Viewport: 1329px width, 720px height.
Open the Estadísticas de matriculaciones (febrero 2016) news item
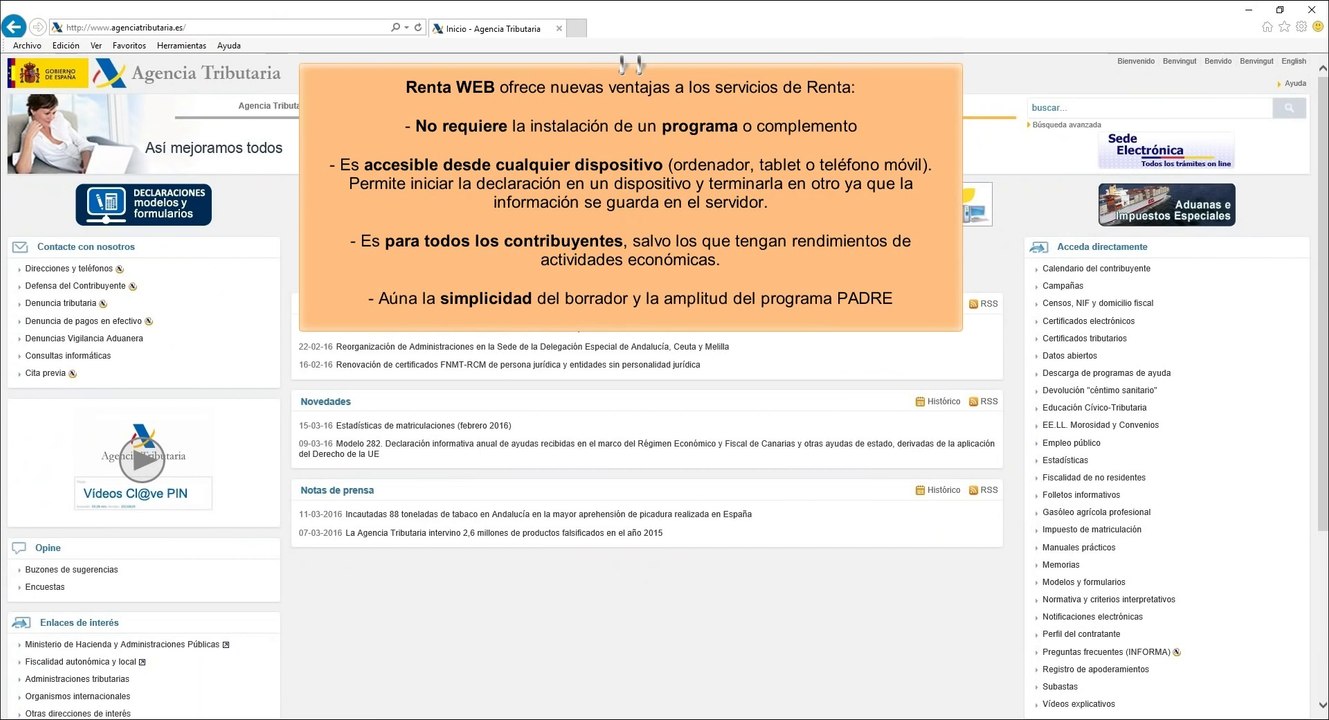point(424,426)
